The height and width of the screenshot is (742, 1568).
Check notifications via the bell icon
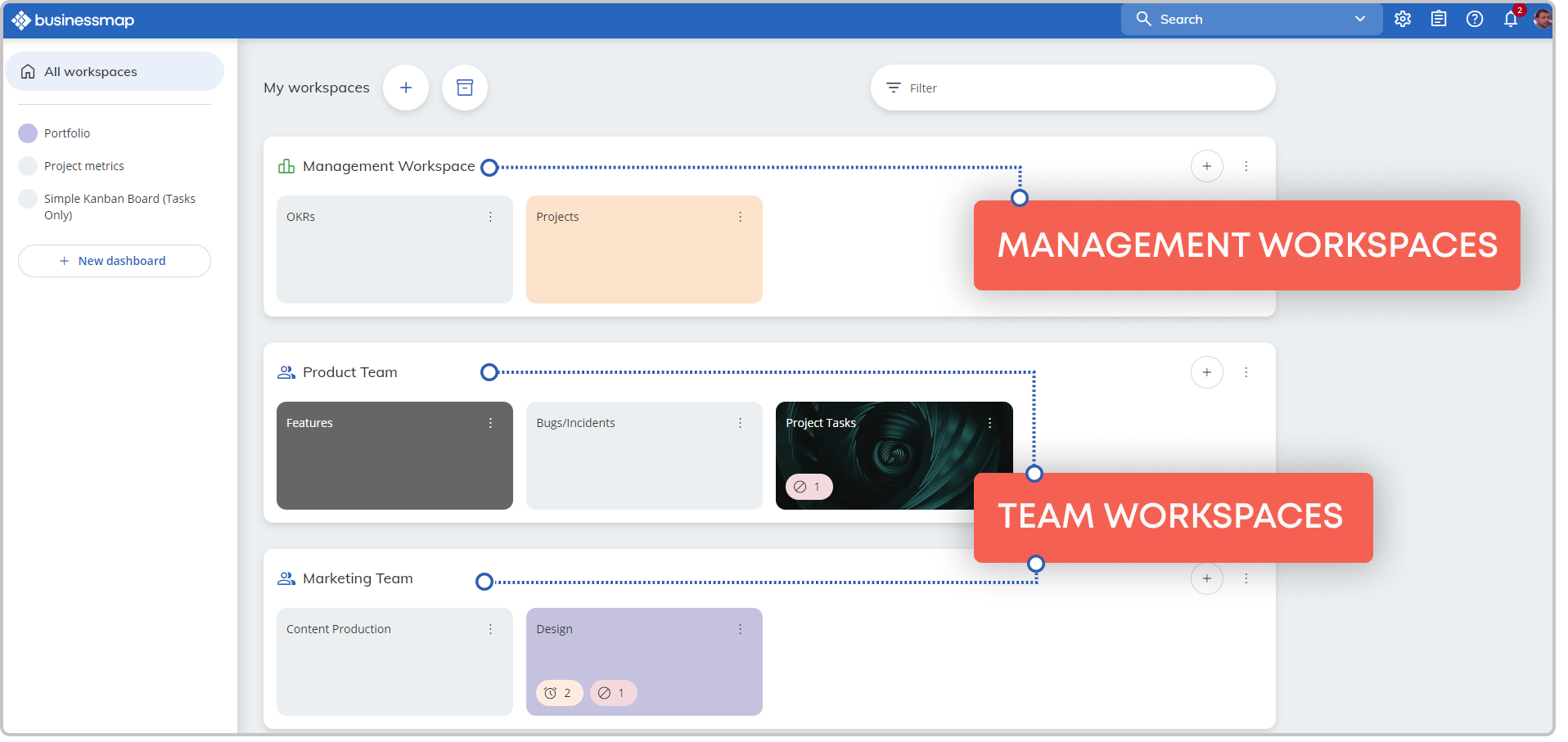[1510, 19]
